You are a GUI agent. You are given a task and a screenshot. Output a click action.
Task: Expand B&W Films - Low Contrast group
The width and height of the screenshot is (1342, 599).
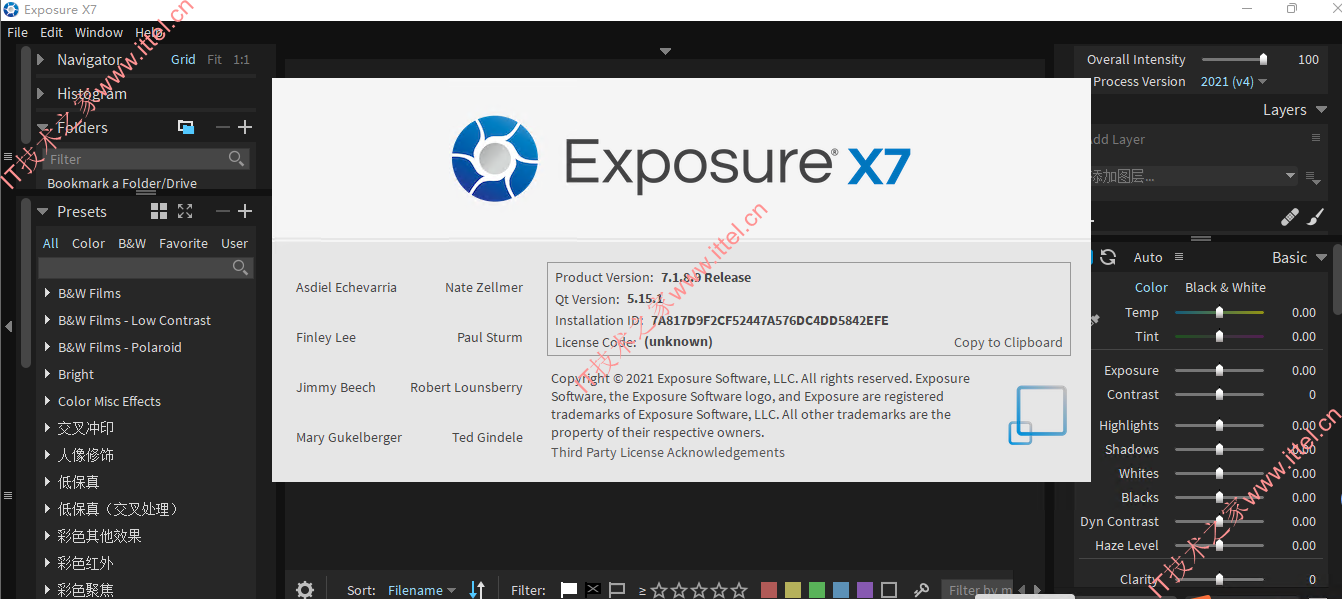47,320
